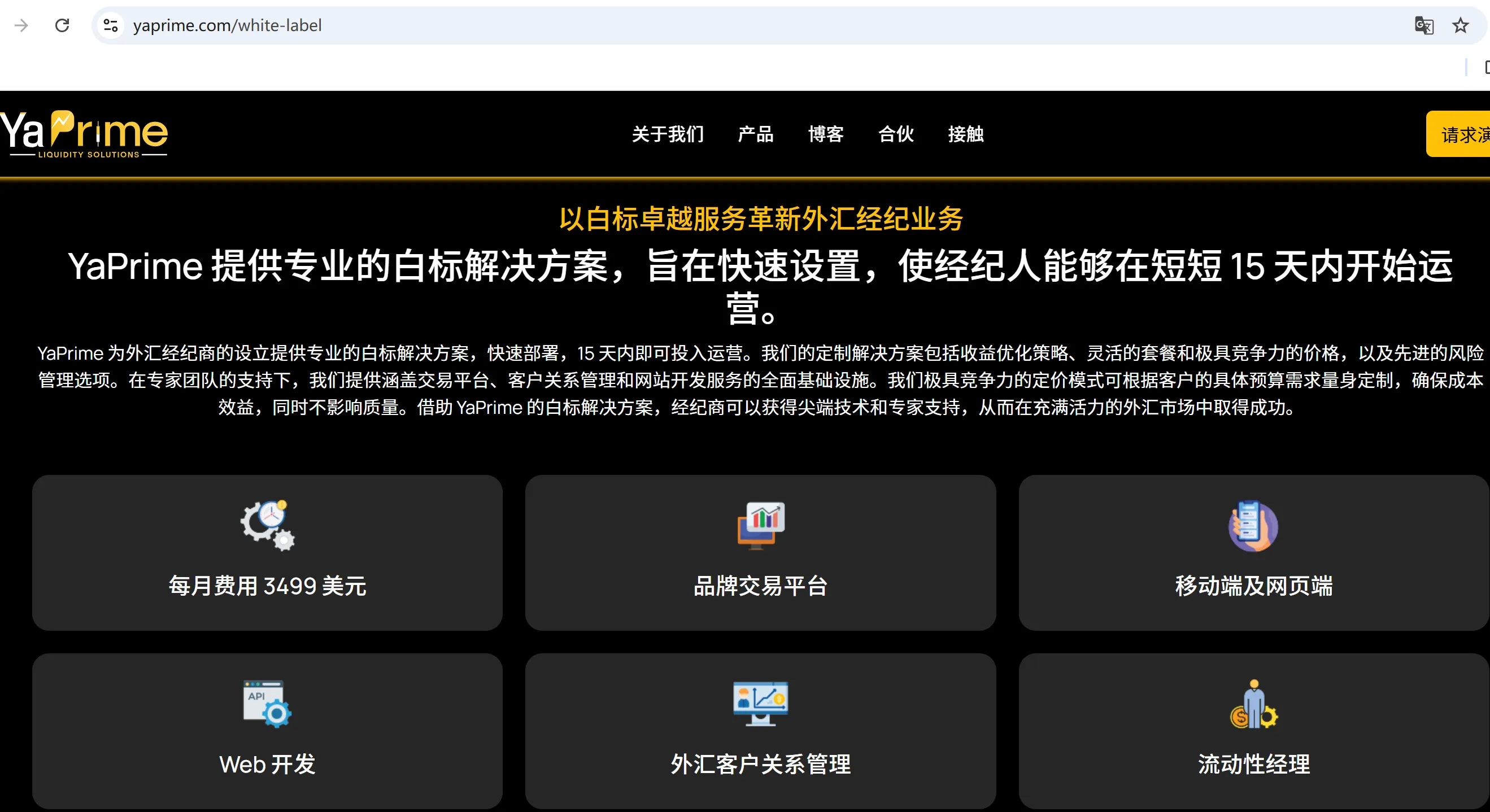Click the mobile phone in hand icon
This screenshot has width=1490, height=812.
1253,525
